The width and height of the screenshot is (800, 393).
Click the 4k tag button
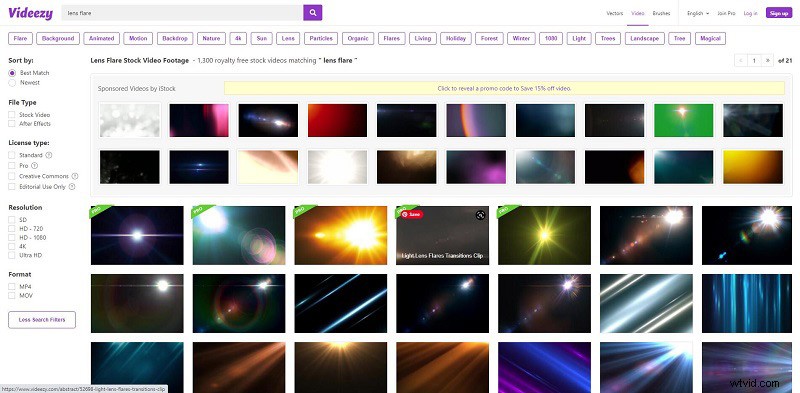(x=238, y=38)
